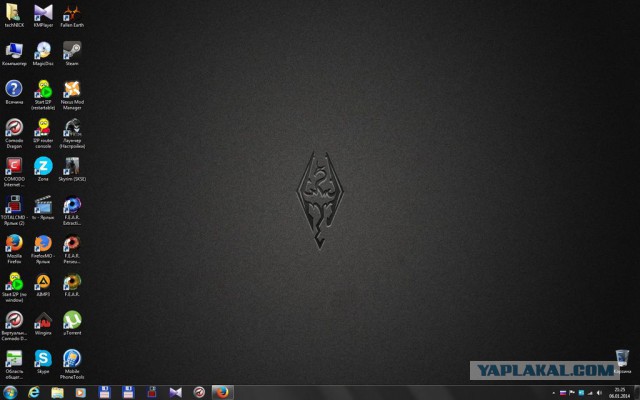640x400 pixels.
Task: Select the F.E.A.R. Perseus Mandate shortcut
Action: pos(72,249)
